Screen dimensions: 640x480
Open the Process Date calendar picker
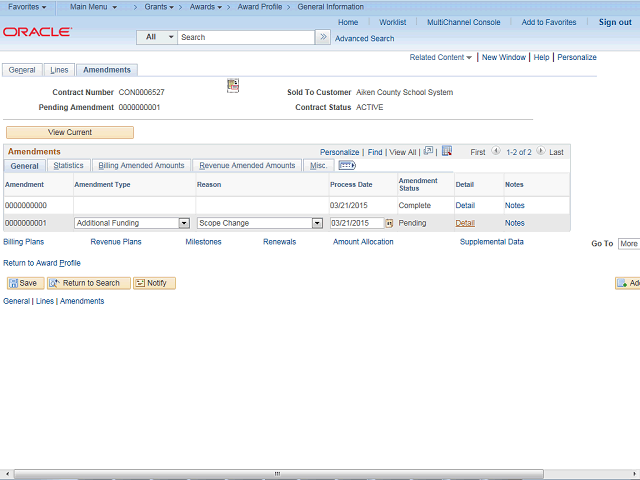[x=389, y=223]
